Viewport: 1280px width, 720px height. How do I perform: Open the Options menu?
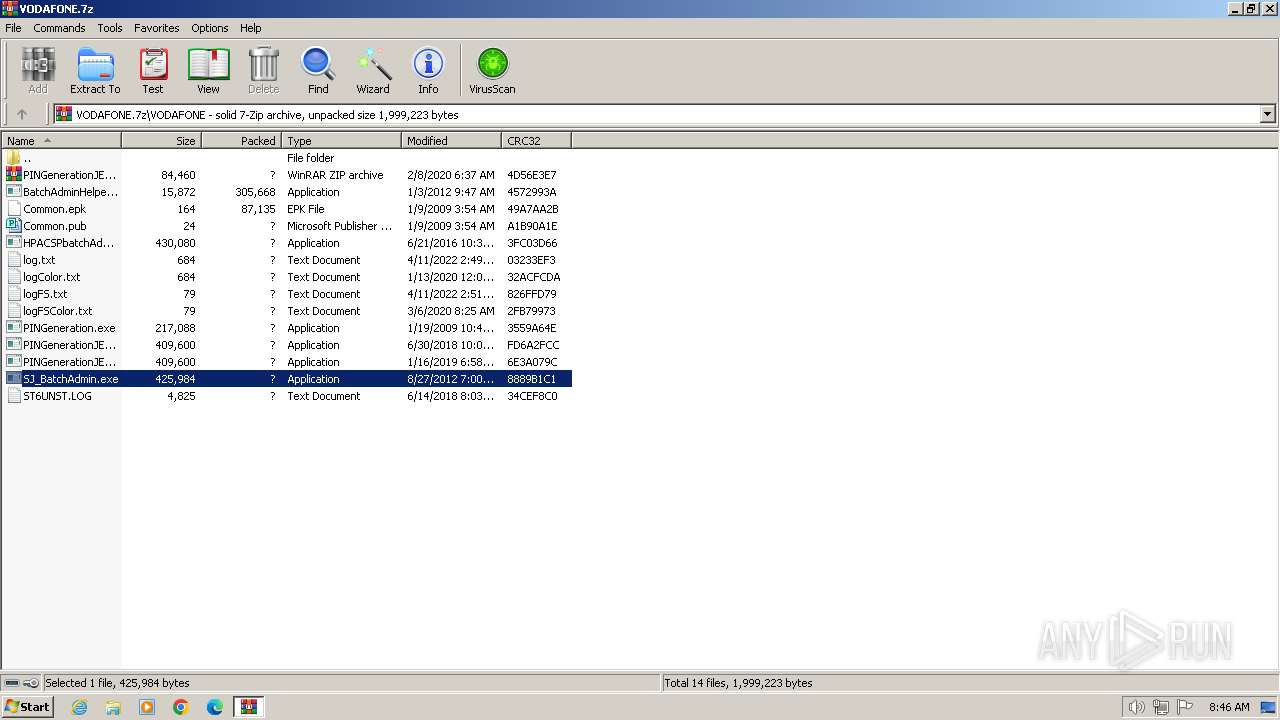[210, 28]
